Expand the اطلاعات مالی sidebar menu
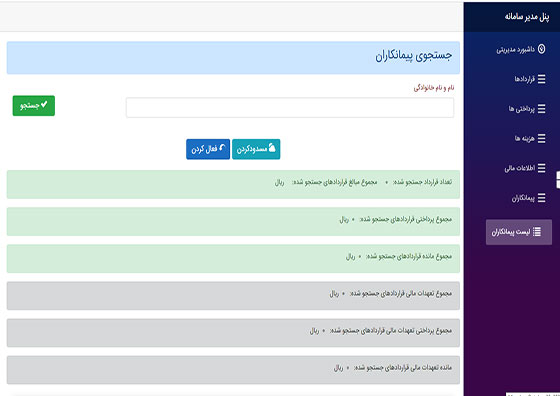Screen dimensions: 560x396 [x=525, y=168]
